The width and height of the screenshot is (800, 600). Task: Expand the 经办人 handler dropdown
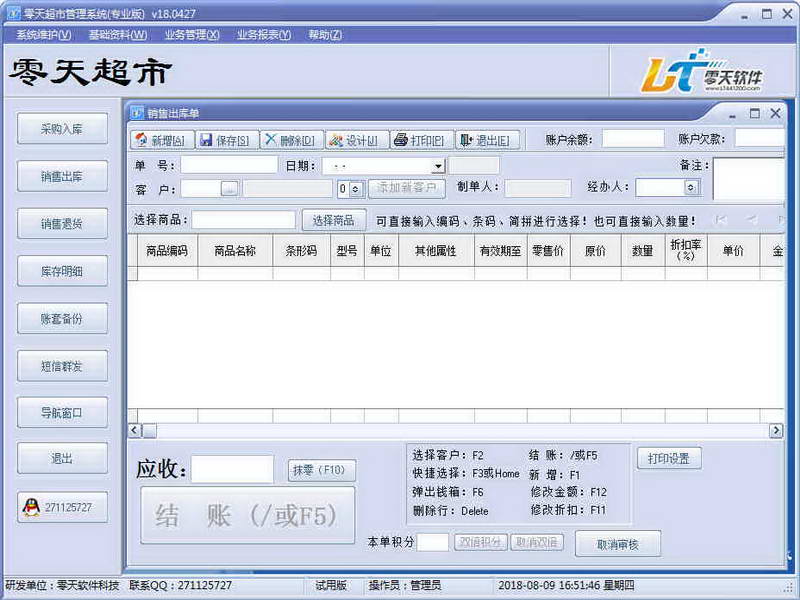(x=691, y=188)
